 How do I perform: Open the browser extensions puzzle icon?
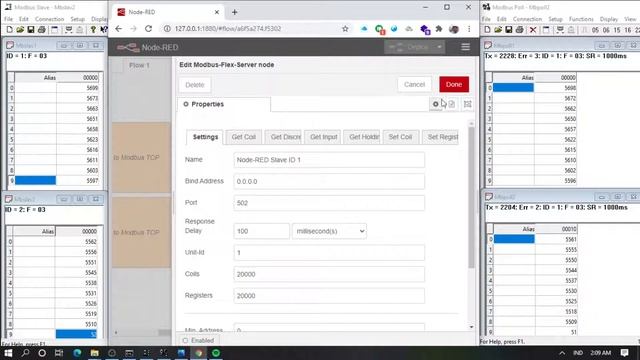click(x=439, y=29)
